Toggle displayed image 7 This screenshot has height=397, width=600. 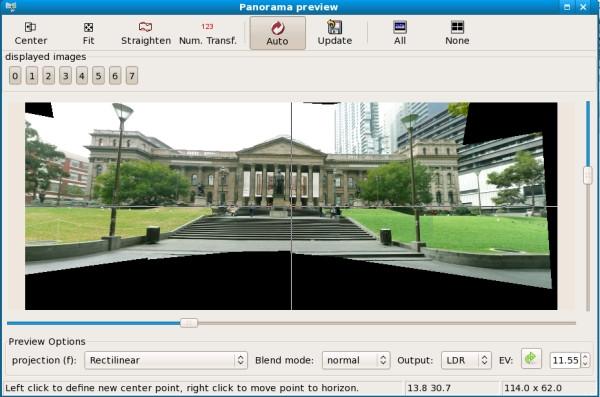coord(132,76)
